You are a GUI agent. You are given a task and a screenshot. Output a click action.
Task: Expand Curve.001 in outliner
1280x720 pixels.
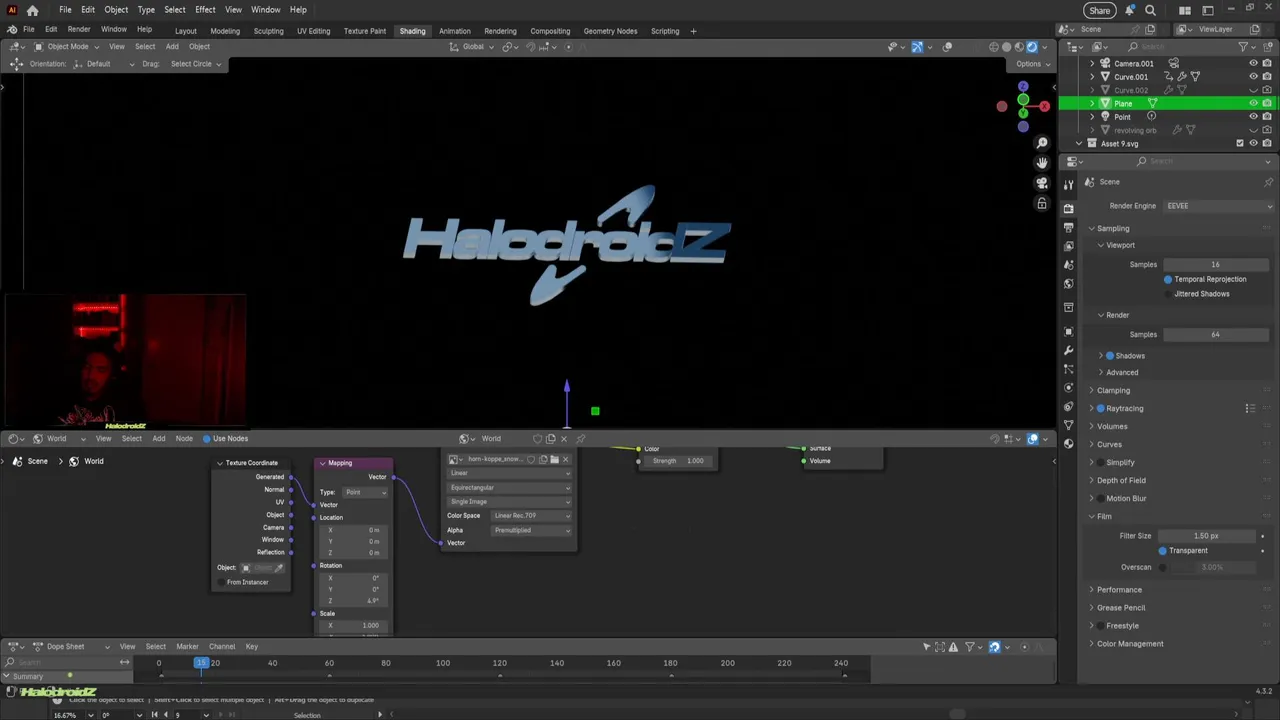click(1092, 77)
